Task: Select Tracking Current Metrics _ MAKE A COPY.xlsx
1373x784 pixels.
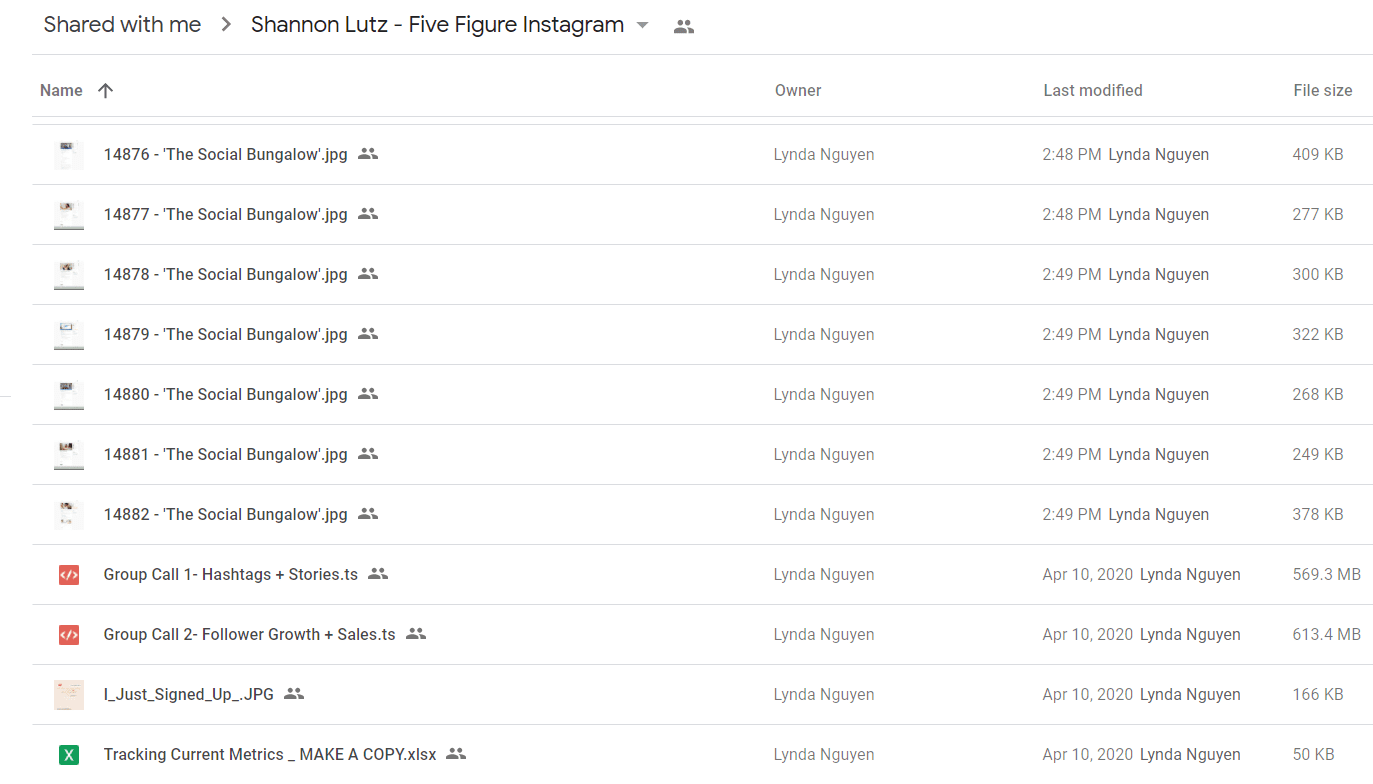Action: [702, 755]
